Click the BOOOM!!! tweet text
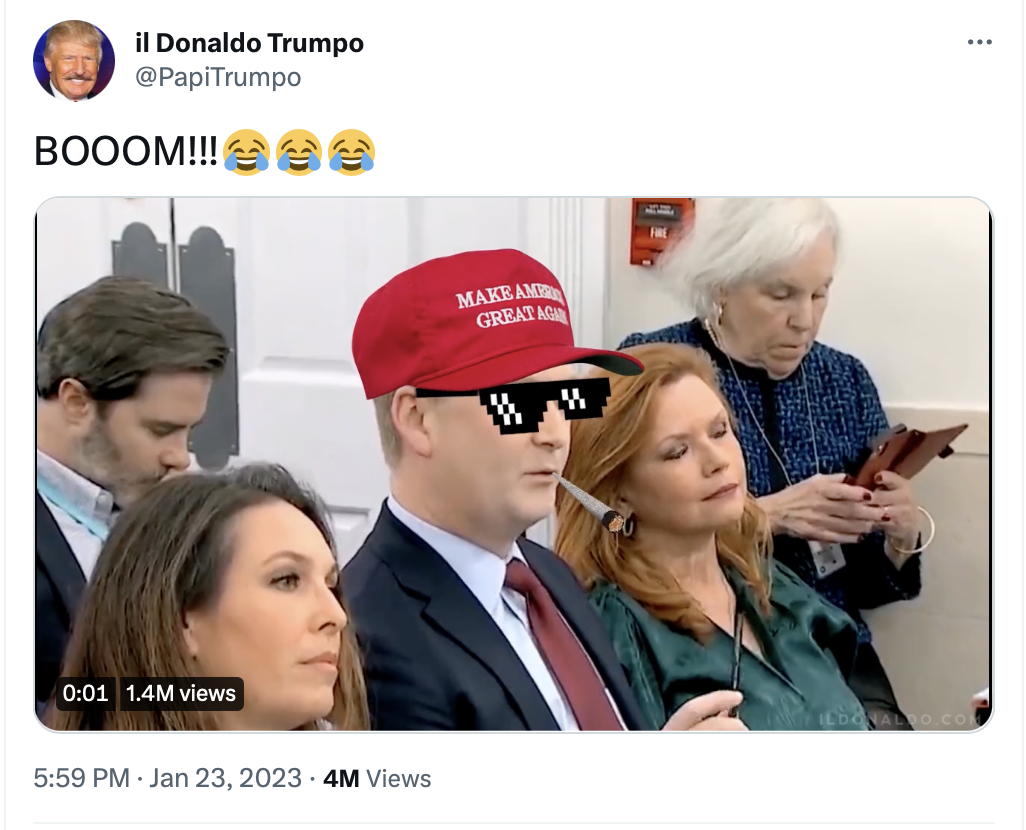 click(x=125, y=152)
